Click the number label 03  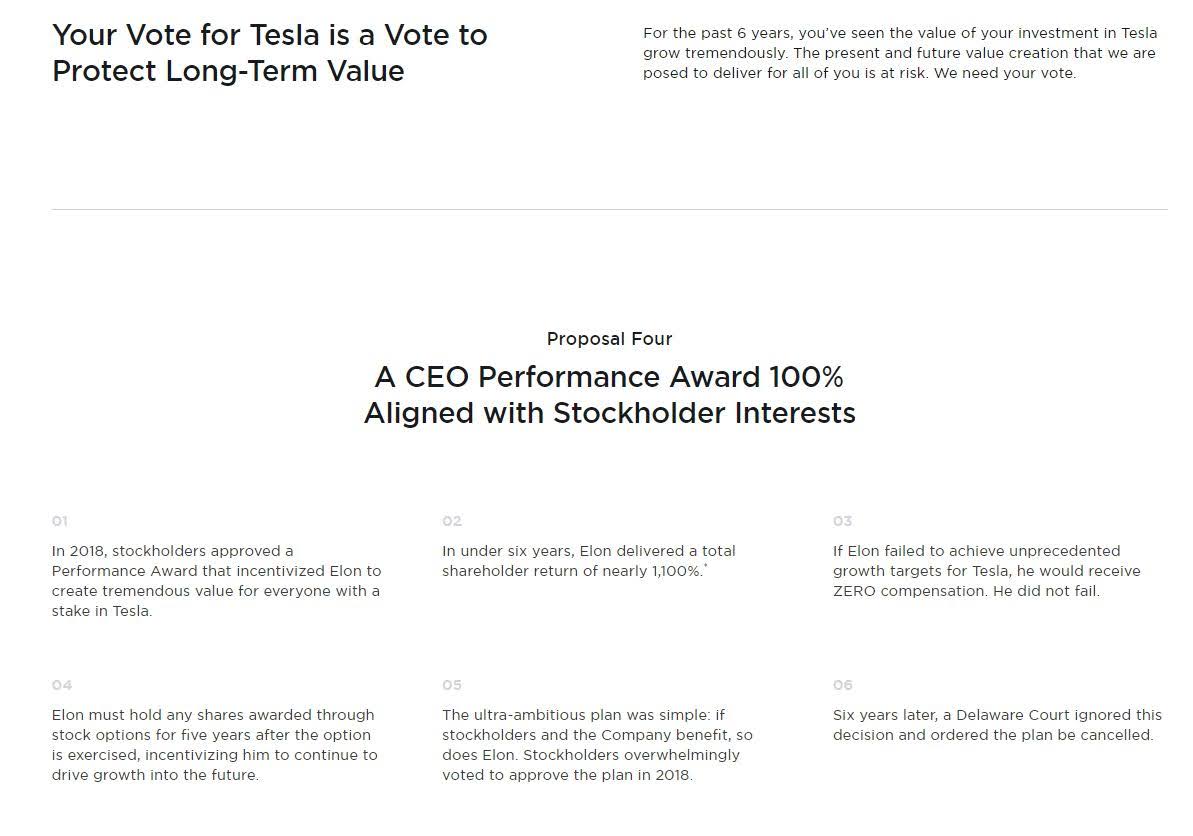(x=842, y=521)
